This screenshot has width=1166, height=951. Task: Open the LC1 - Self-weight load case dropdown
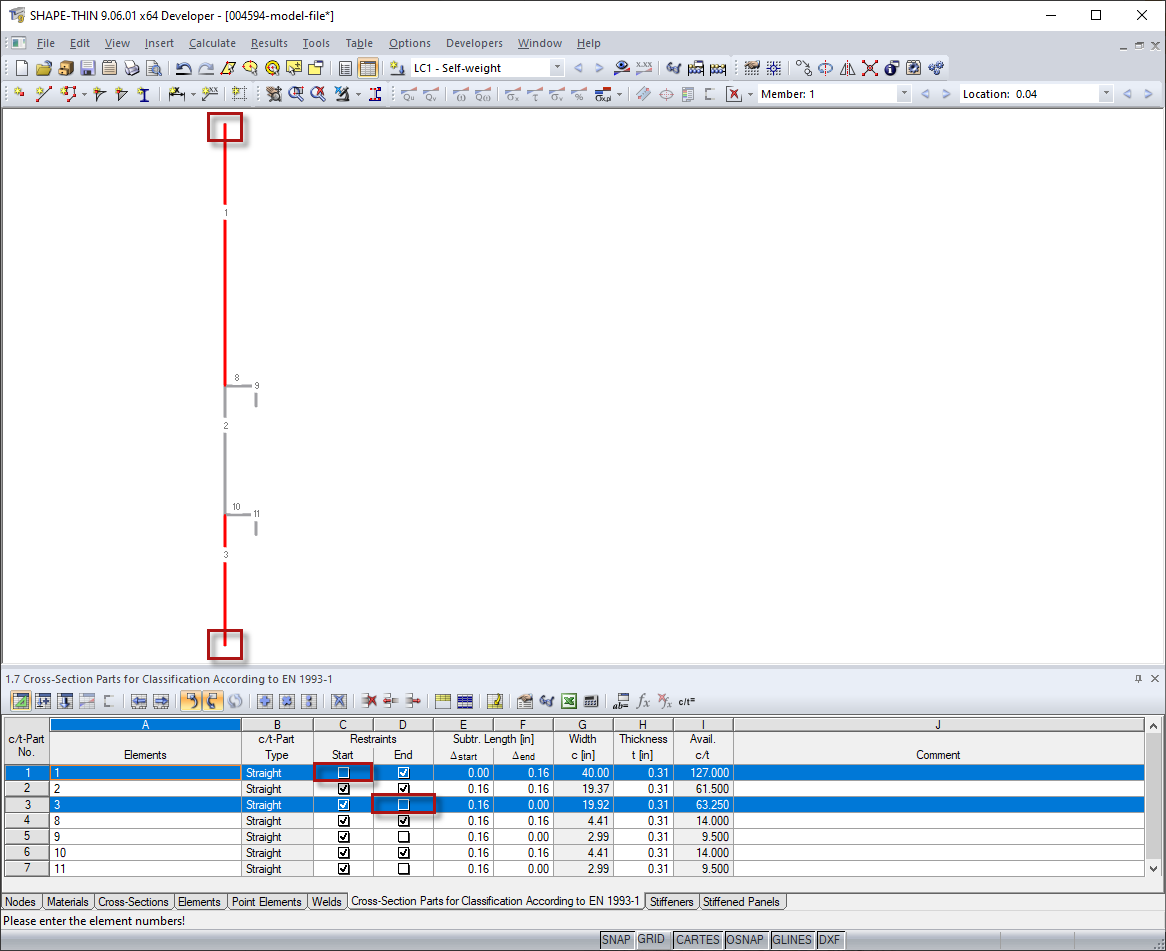click(557, 67)
